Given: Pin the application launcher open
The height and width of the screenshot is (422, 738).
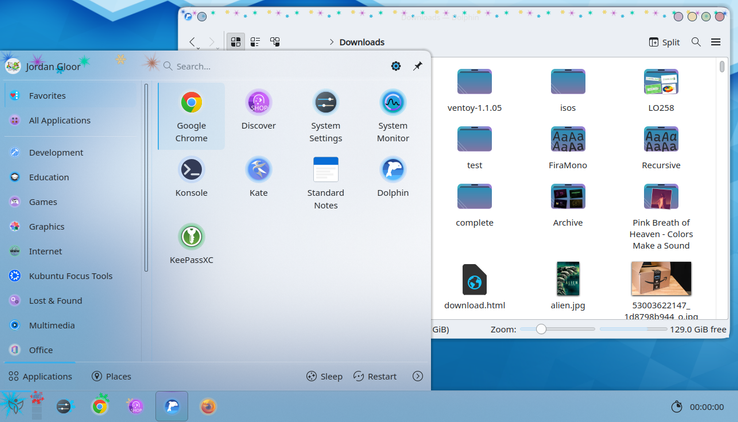Looking at the screenshot, I should coord(417,66).
